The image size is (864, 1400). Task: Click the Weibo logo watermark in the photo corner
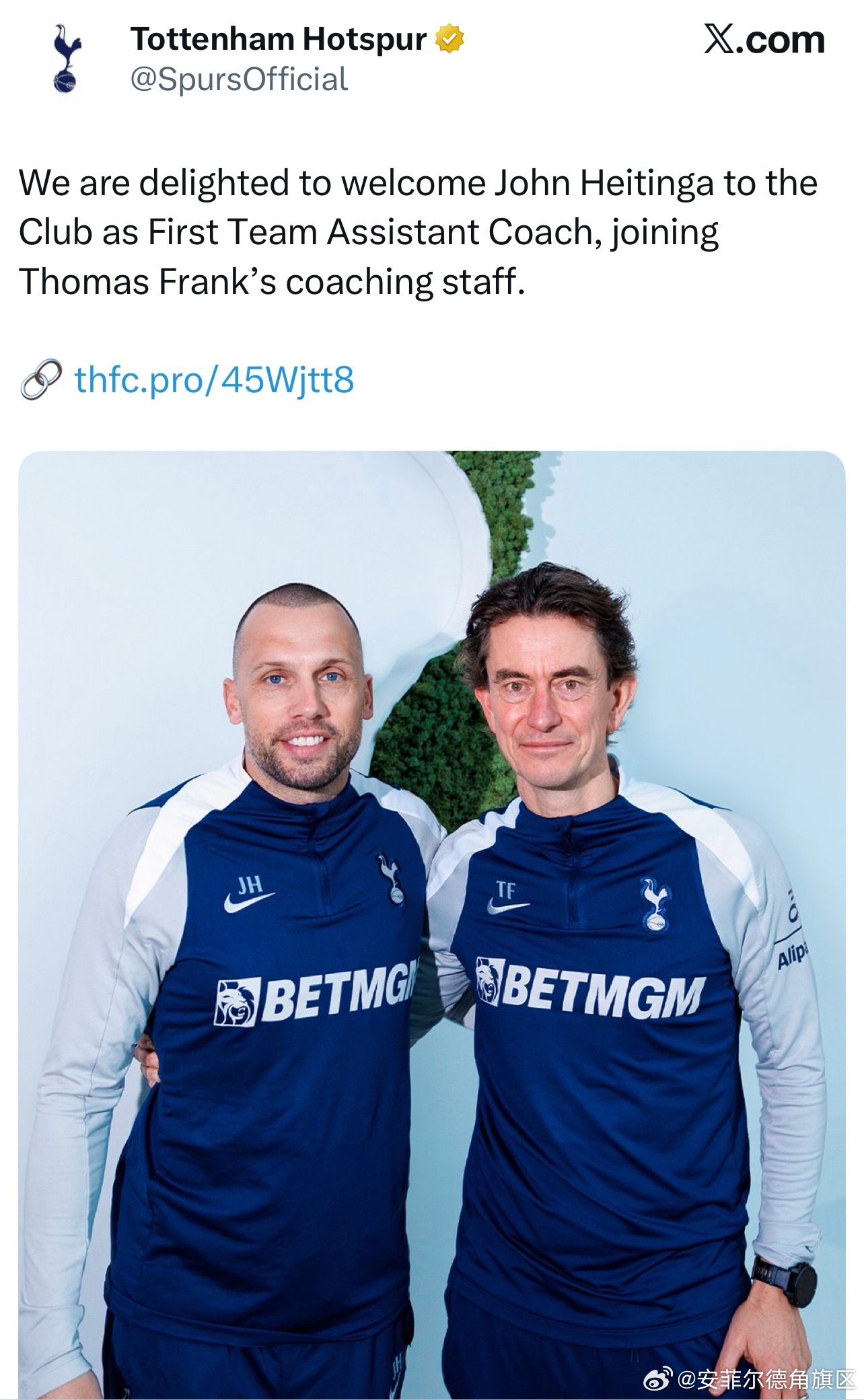[x=659, y=1380]
